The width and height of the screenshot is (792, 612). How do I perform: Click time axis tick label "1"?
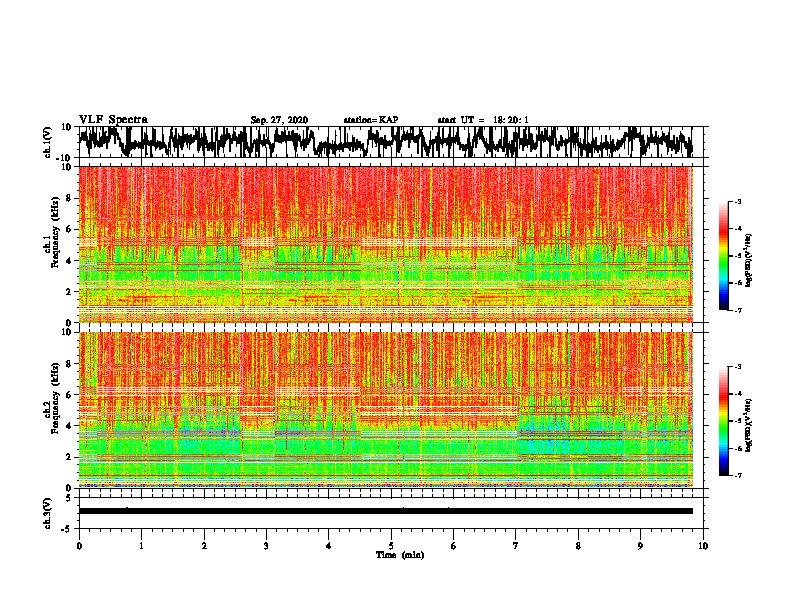coord(142,546)
